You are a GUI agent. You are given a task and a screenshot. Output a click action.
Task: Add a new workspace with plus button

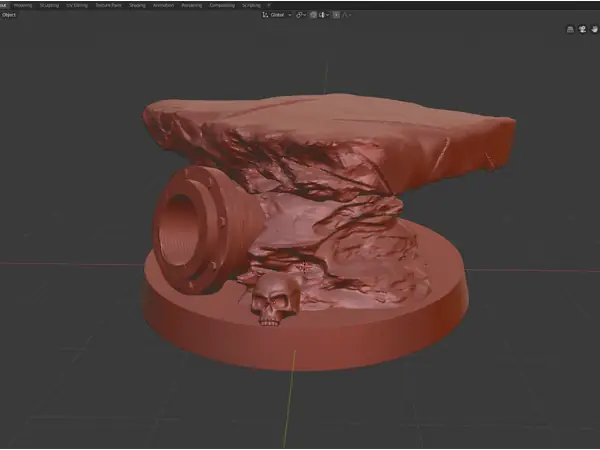(x=269, y=5)
